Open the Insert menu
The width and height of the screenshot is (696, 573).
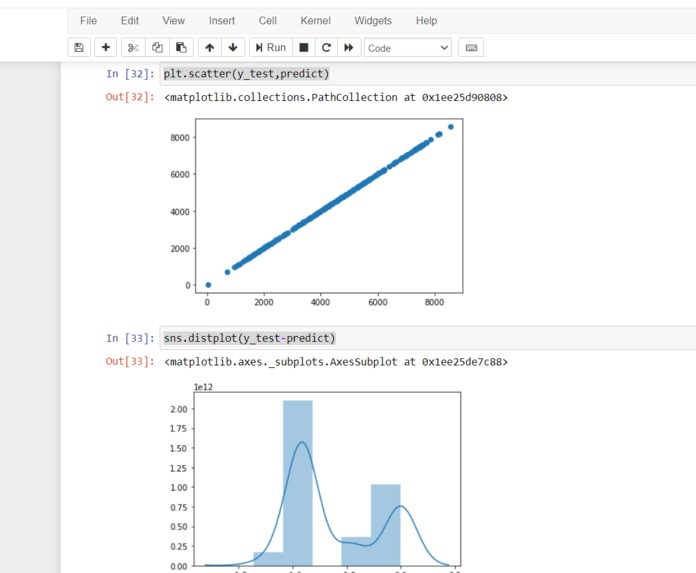coord(221,21)
